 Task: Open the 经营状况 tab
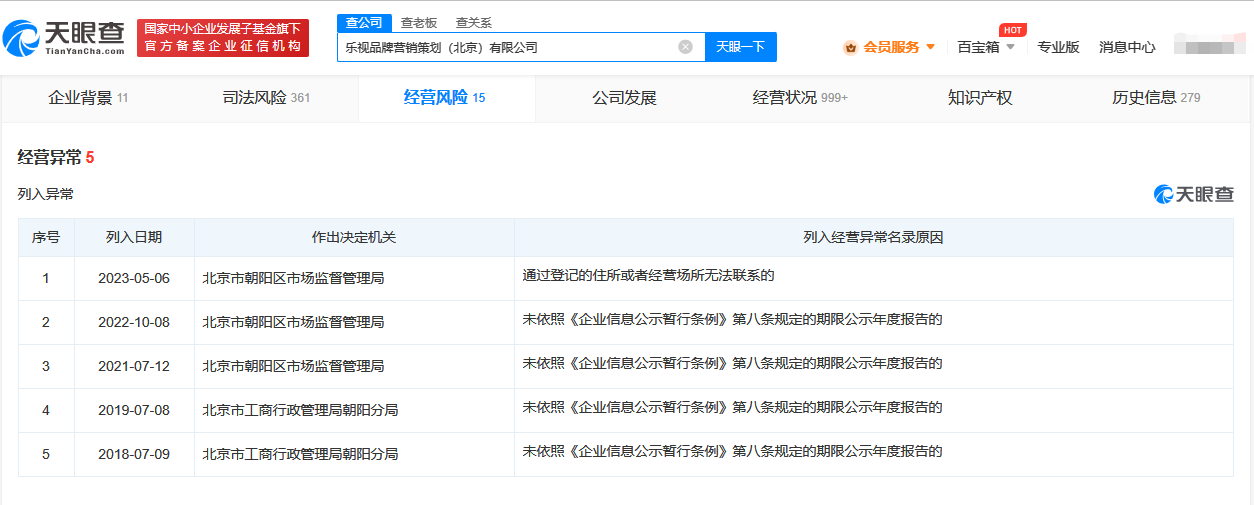tap(800, 98)
